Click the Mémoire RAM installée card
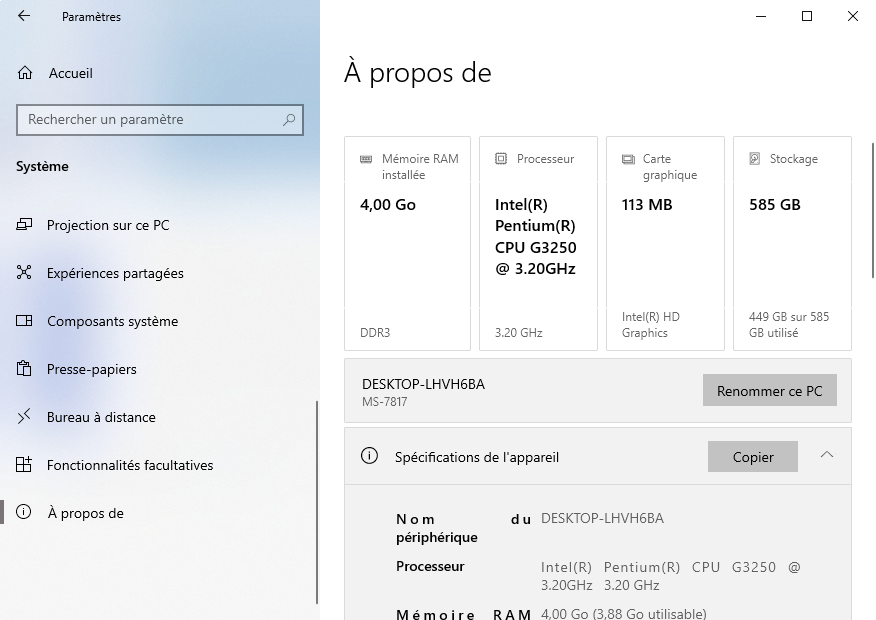 click(x=407, y=243)
